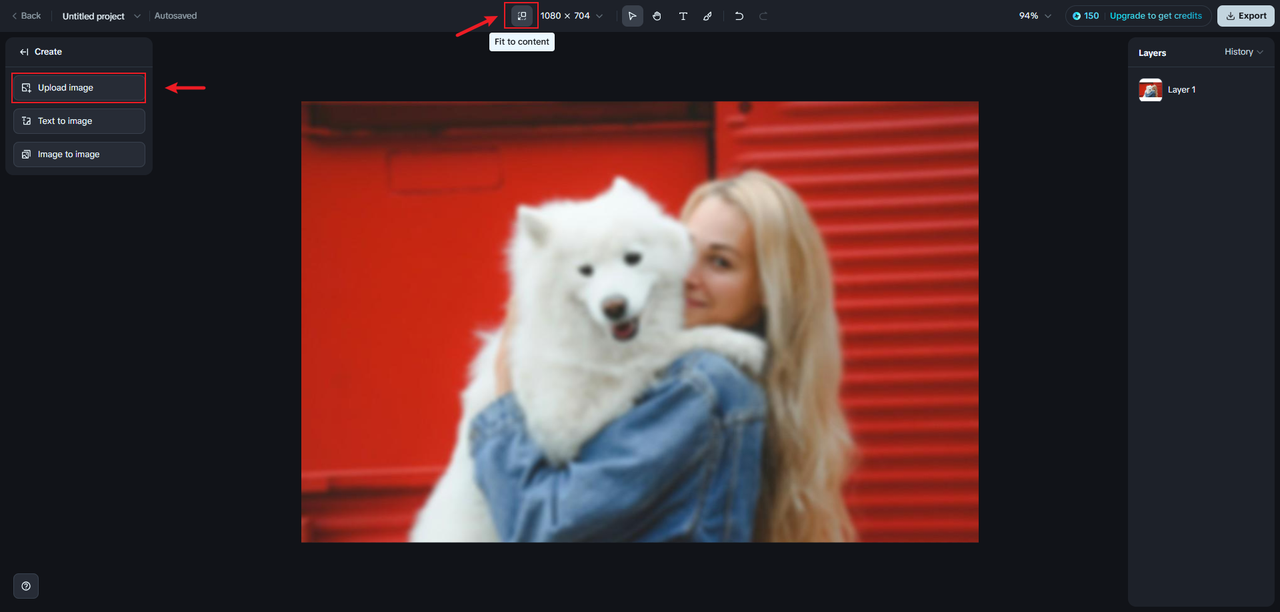Collapse the Create panel with arrow icon
1280x612 pixels.
tap(24, 52)
